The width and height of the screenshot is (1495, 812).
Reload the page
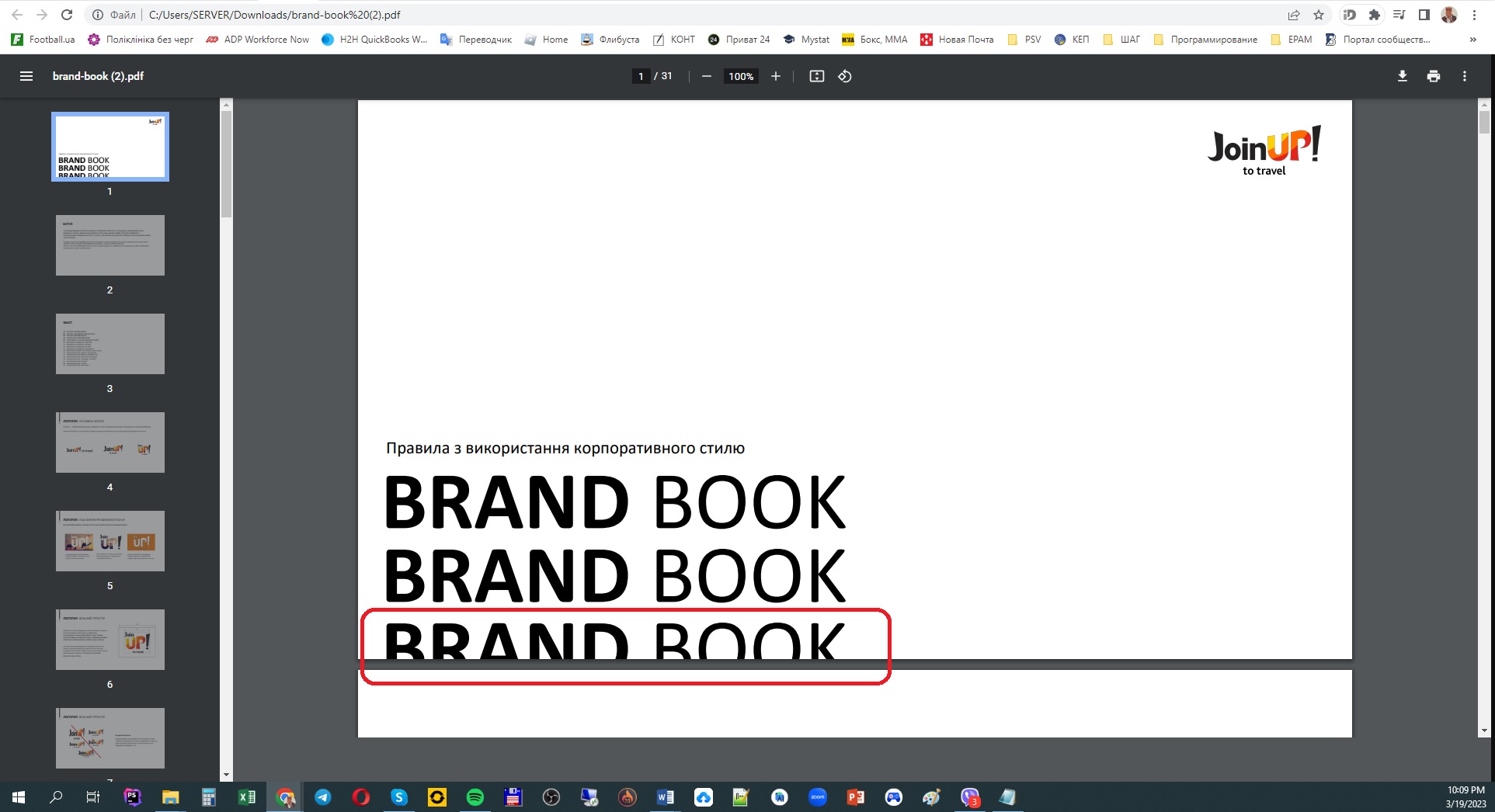(x=67, y=15)
